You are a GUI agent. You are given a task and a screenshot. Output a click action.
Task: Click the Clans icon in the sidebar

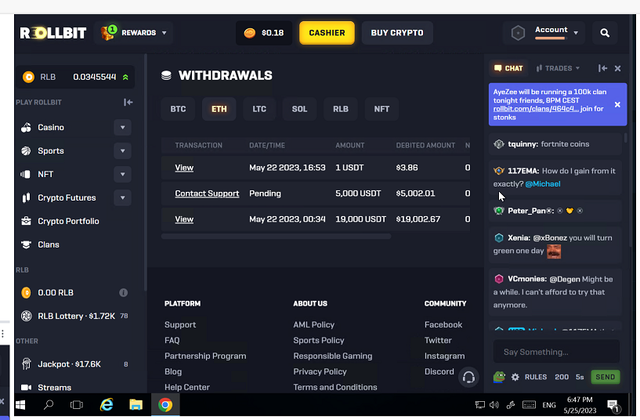click(x=26, y=244)
